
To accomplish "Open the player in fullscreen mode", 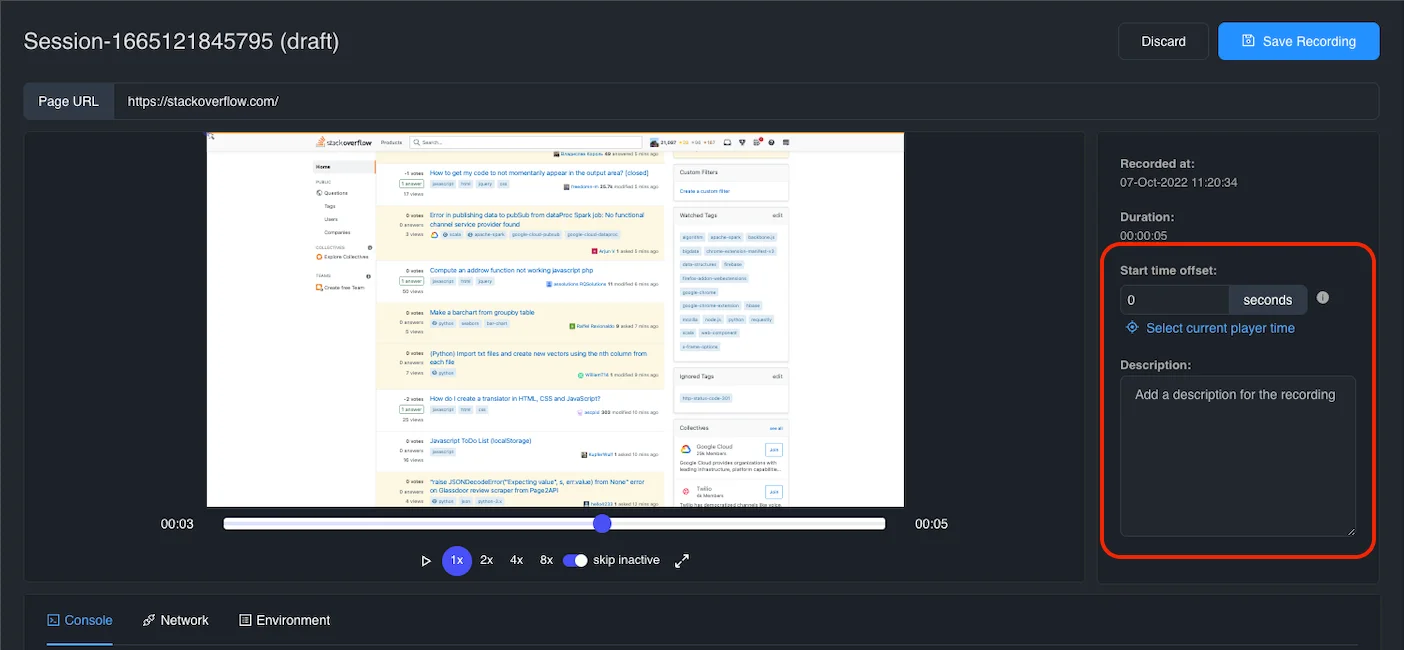I will click(x=682, y=560).
